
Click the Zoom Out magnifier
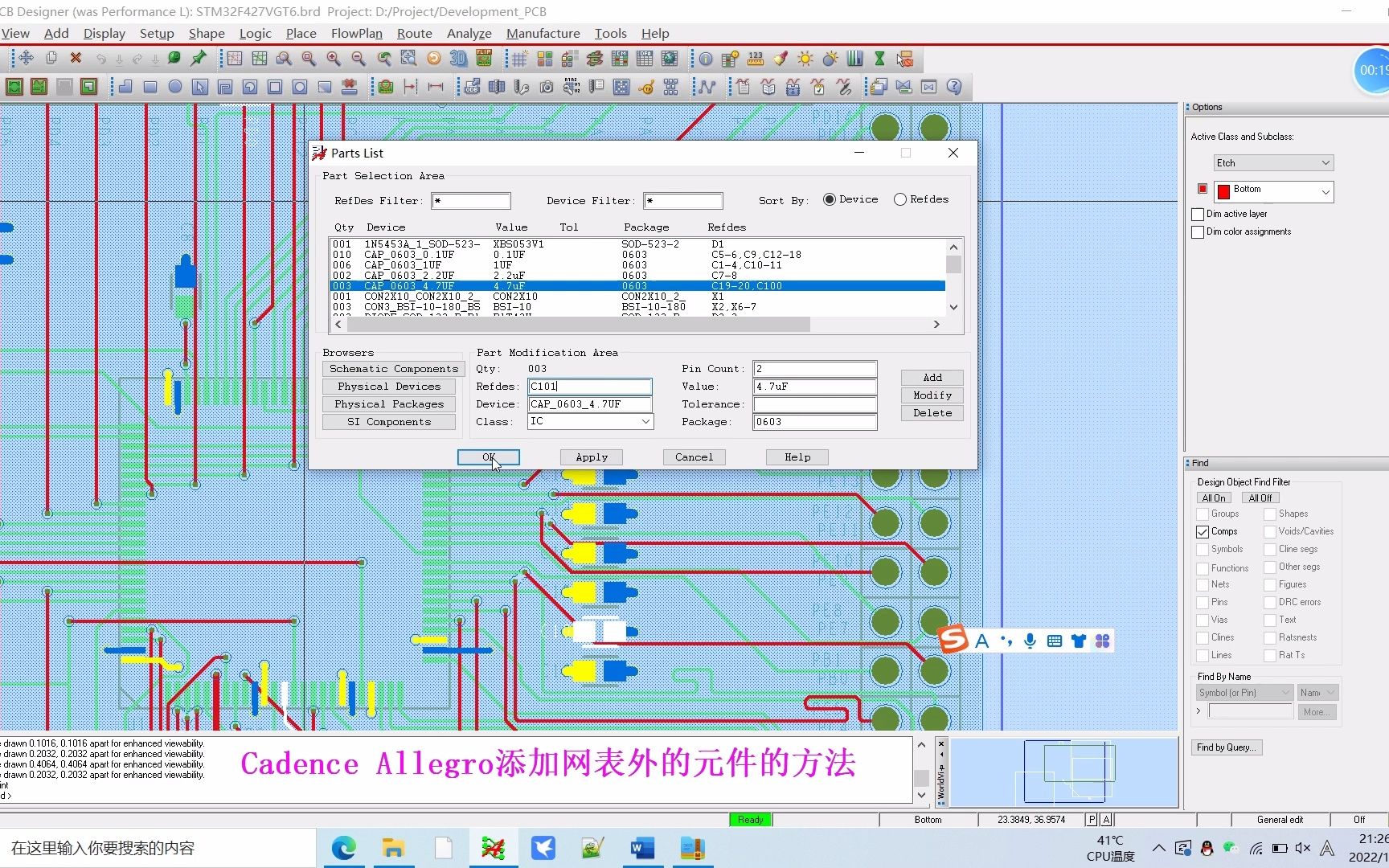click(359, 59)
